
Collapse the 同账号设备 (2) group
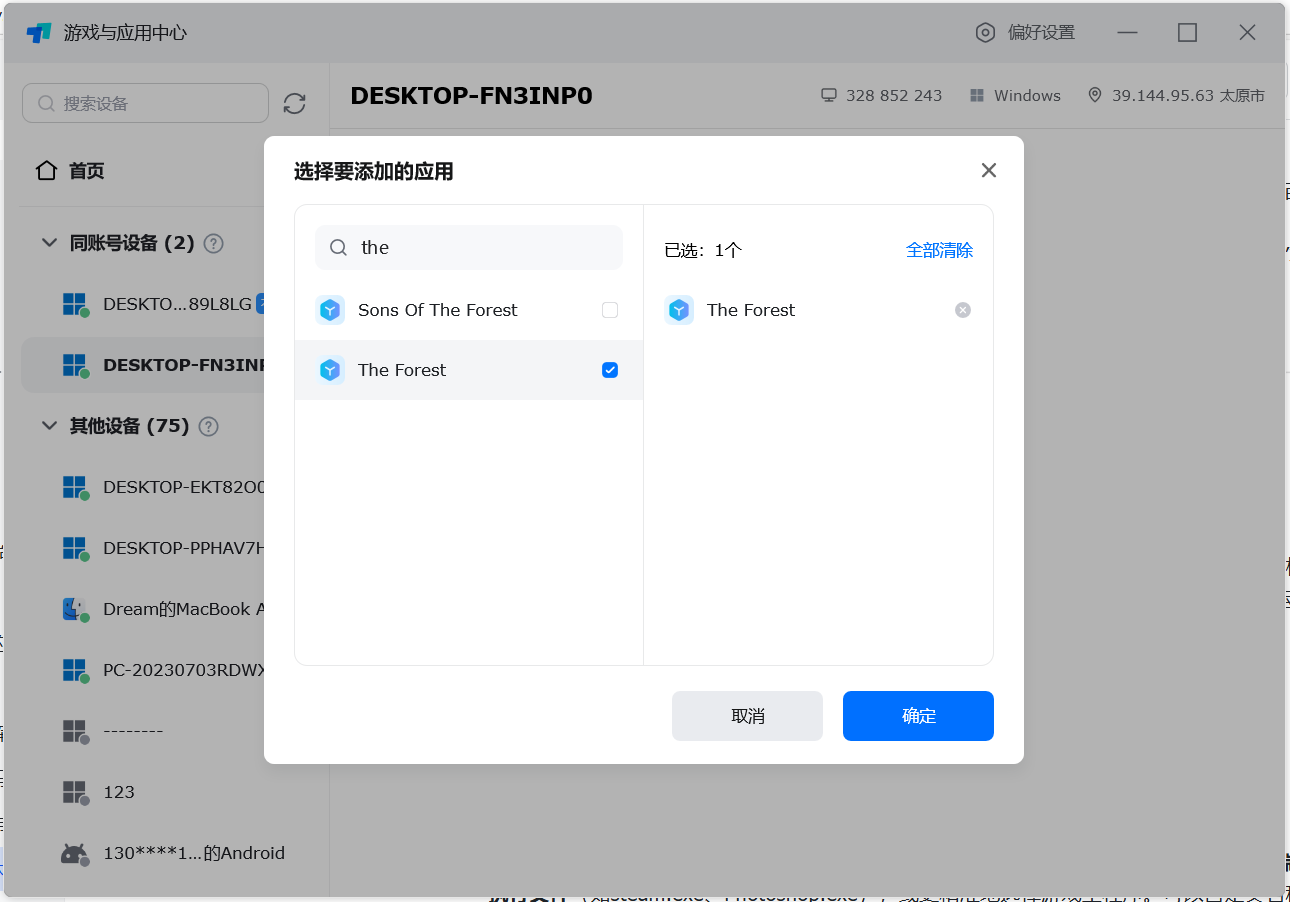coord(49,243)
